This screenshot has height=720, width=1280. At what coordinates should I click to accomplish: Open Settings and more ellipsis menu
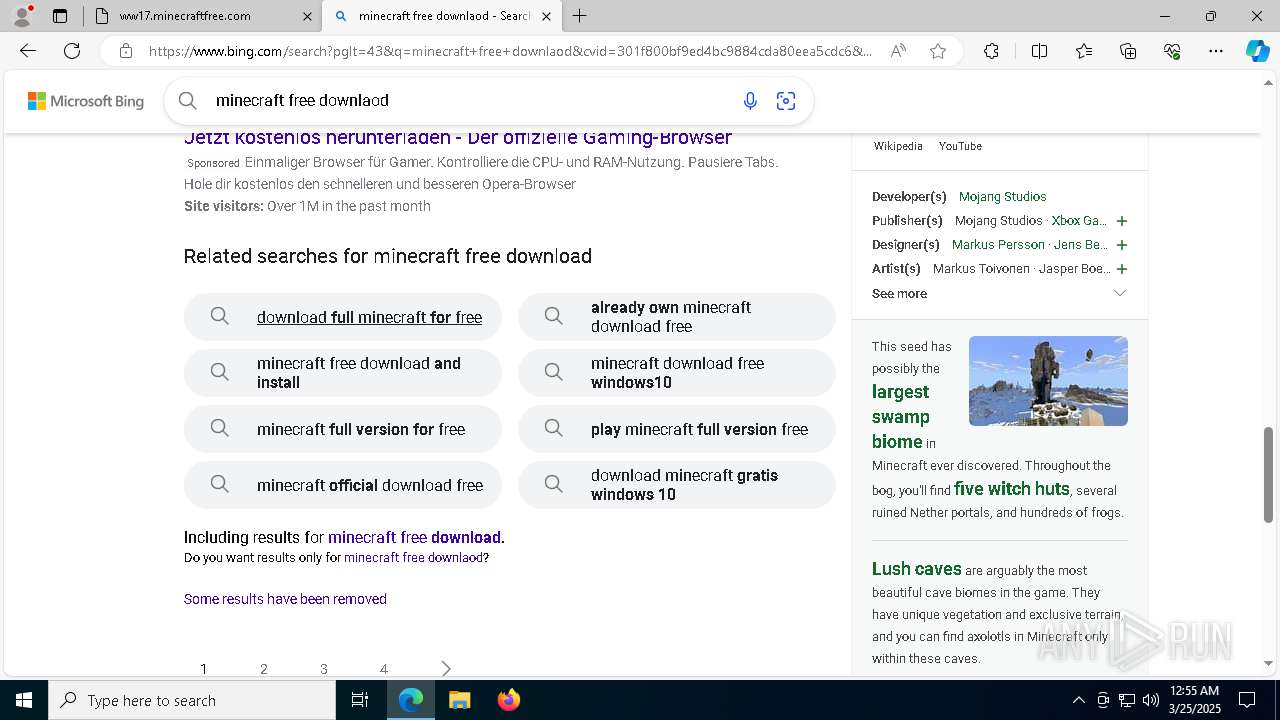(x=1216, y=51)
